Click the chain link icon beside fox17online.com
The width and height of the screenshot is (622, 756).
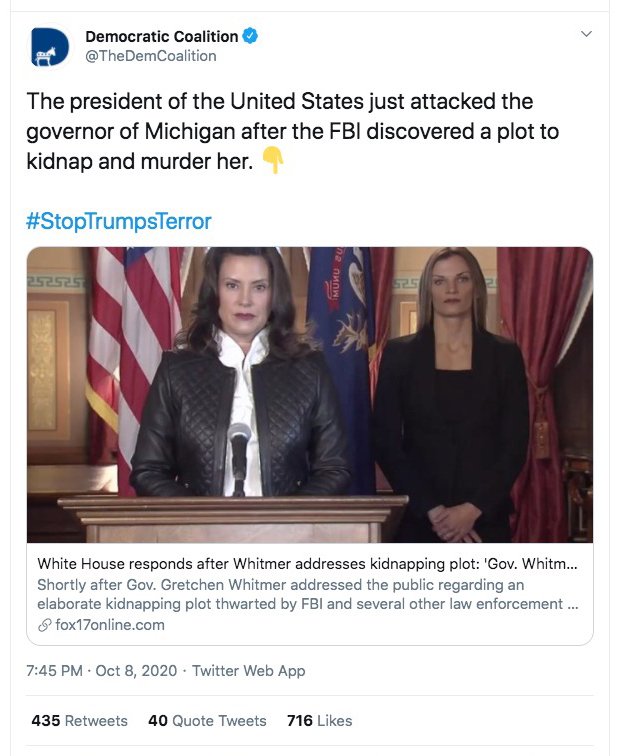point(44,625)
